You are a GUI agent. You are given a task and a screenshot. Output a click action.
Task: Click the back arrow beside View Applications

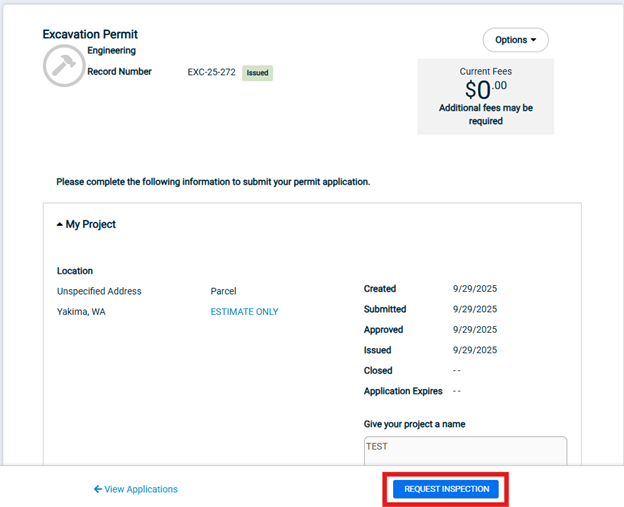98,489
